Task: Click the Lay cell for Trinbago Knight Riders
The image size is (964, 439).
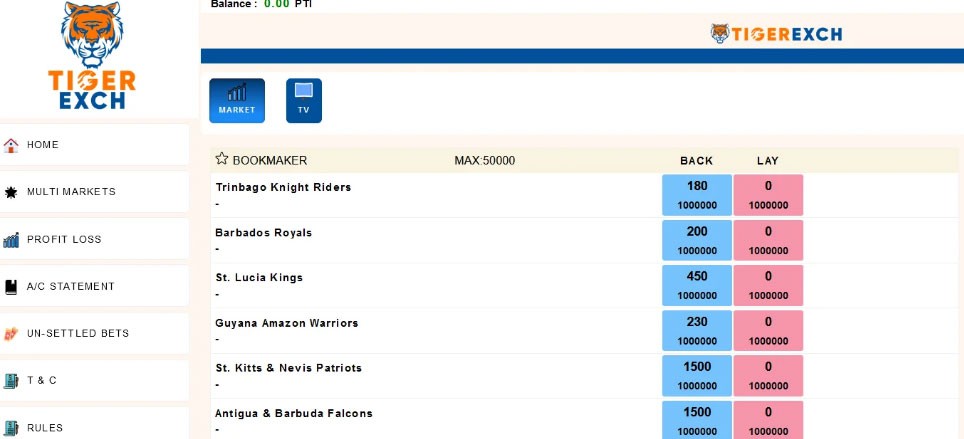Action: pyautogui.click(x=768, y=195)
